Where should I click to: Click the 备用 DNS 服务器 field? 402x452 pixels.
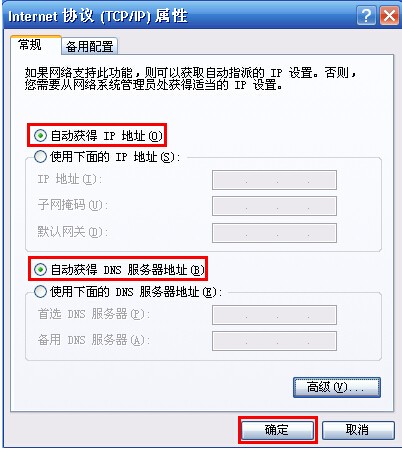coord(274,341)
